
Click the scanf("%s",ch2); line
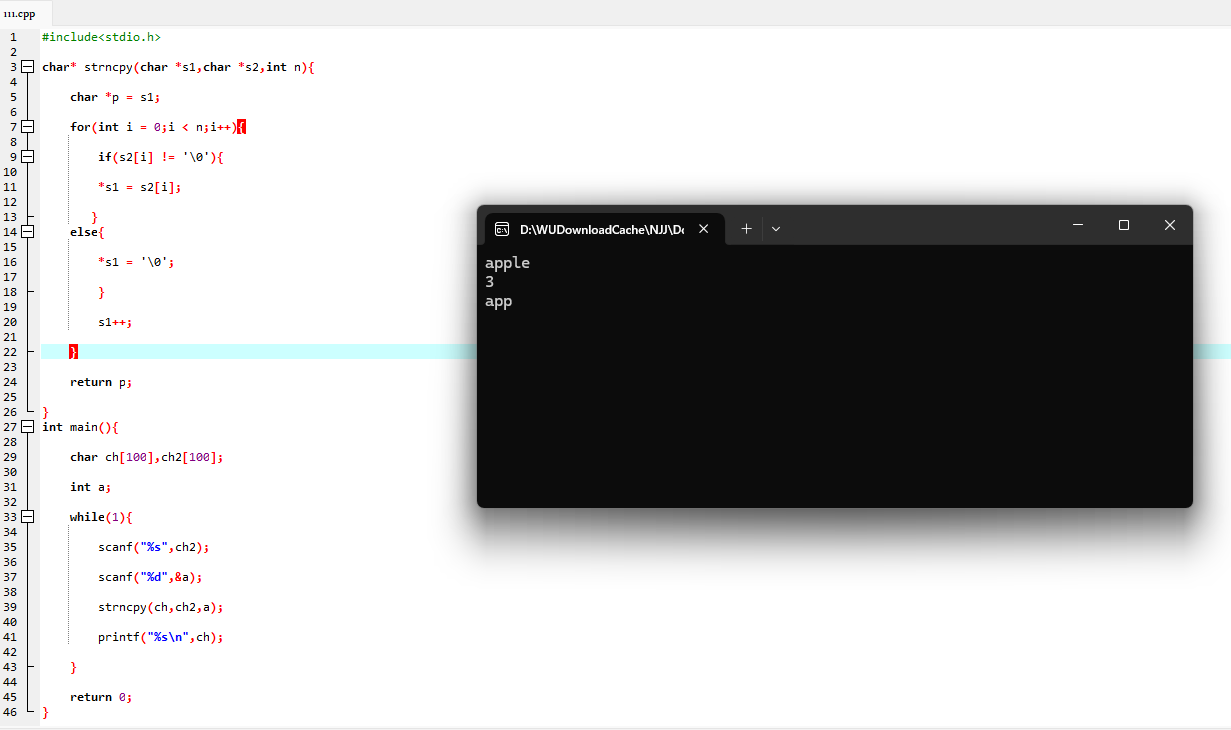click(x=154, y=547)
